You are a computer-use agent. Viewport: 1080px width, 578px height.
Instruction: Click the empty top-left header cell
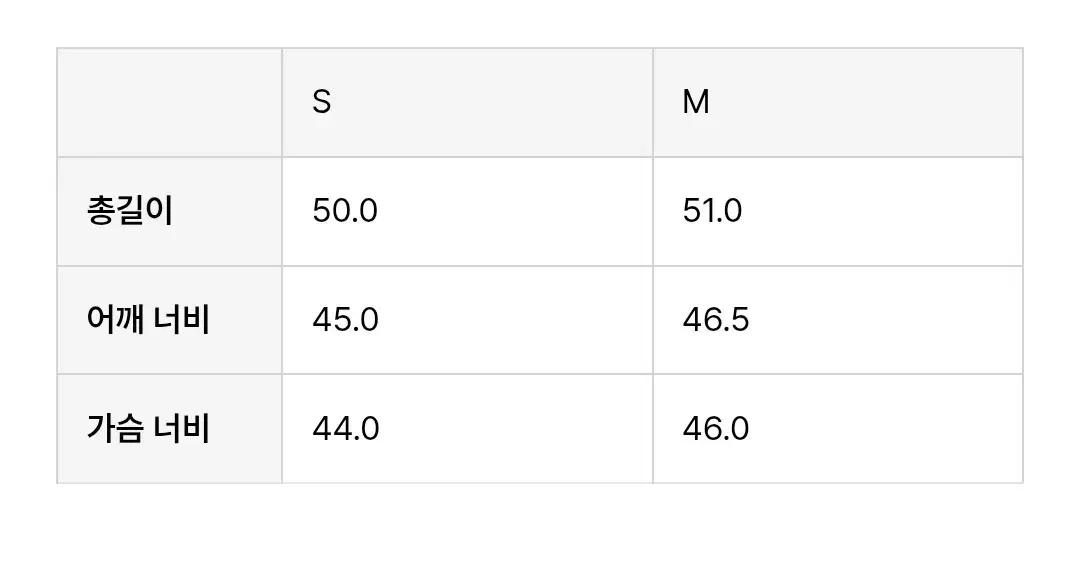169,102
